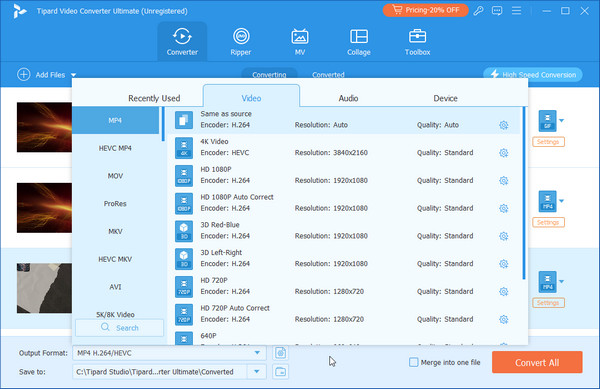Open settings gear for HD 1080P Auto Correct
This screenshot has height=389, width=600.
click(x=504, y=208)
